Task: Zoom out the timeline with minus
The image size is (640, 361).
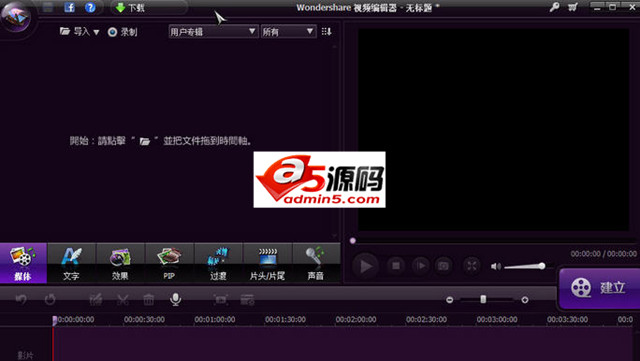Action: (449, 300)
